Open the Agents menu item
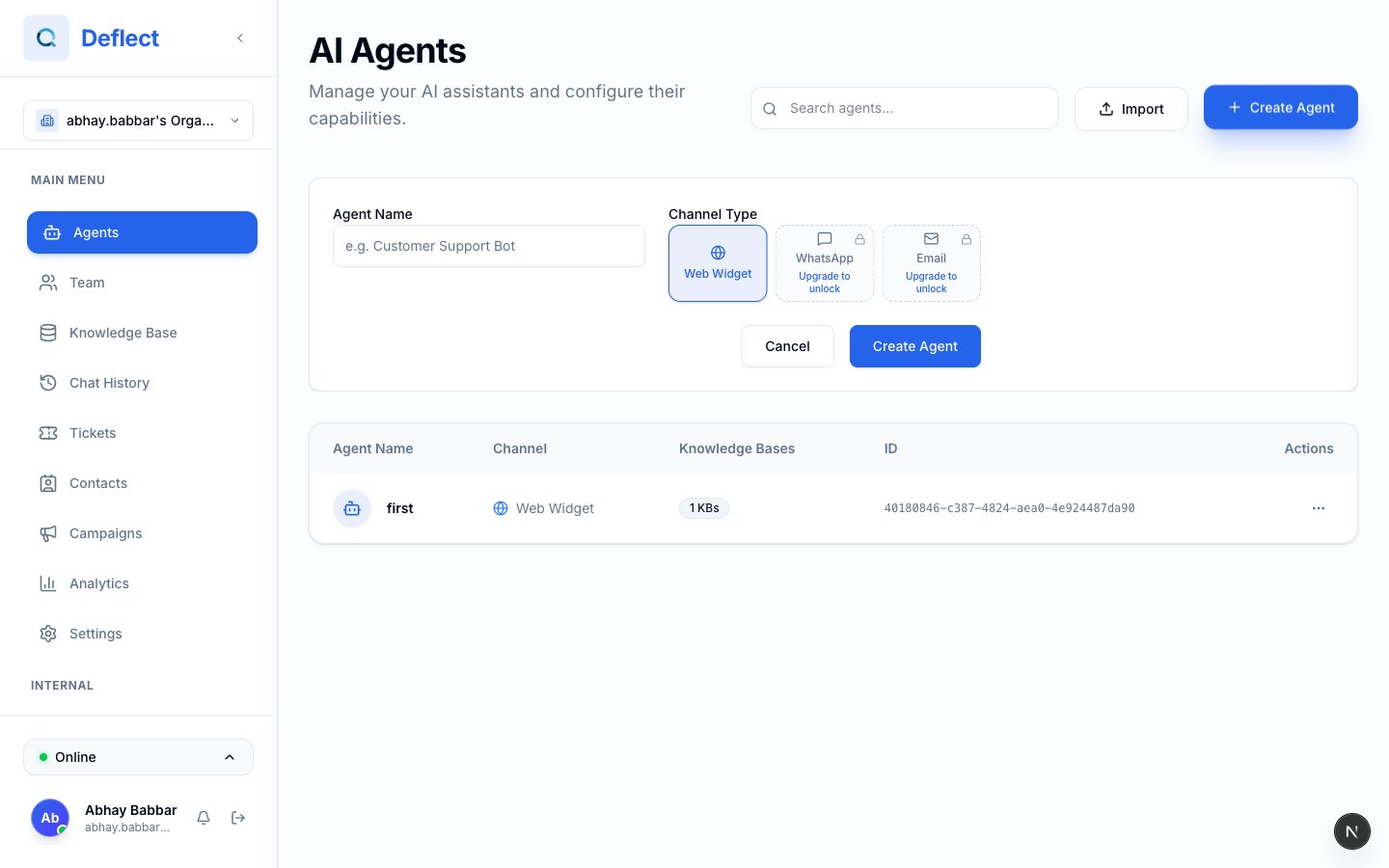The height and width of the screenshot is (868, 1389). coord(142,232)
